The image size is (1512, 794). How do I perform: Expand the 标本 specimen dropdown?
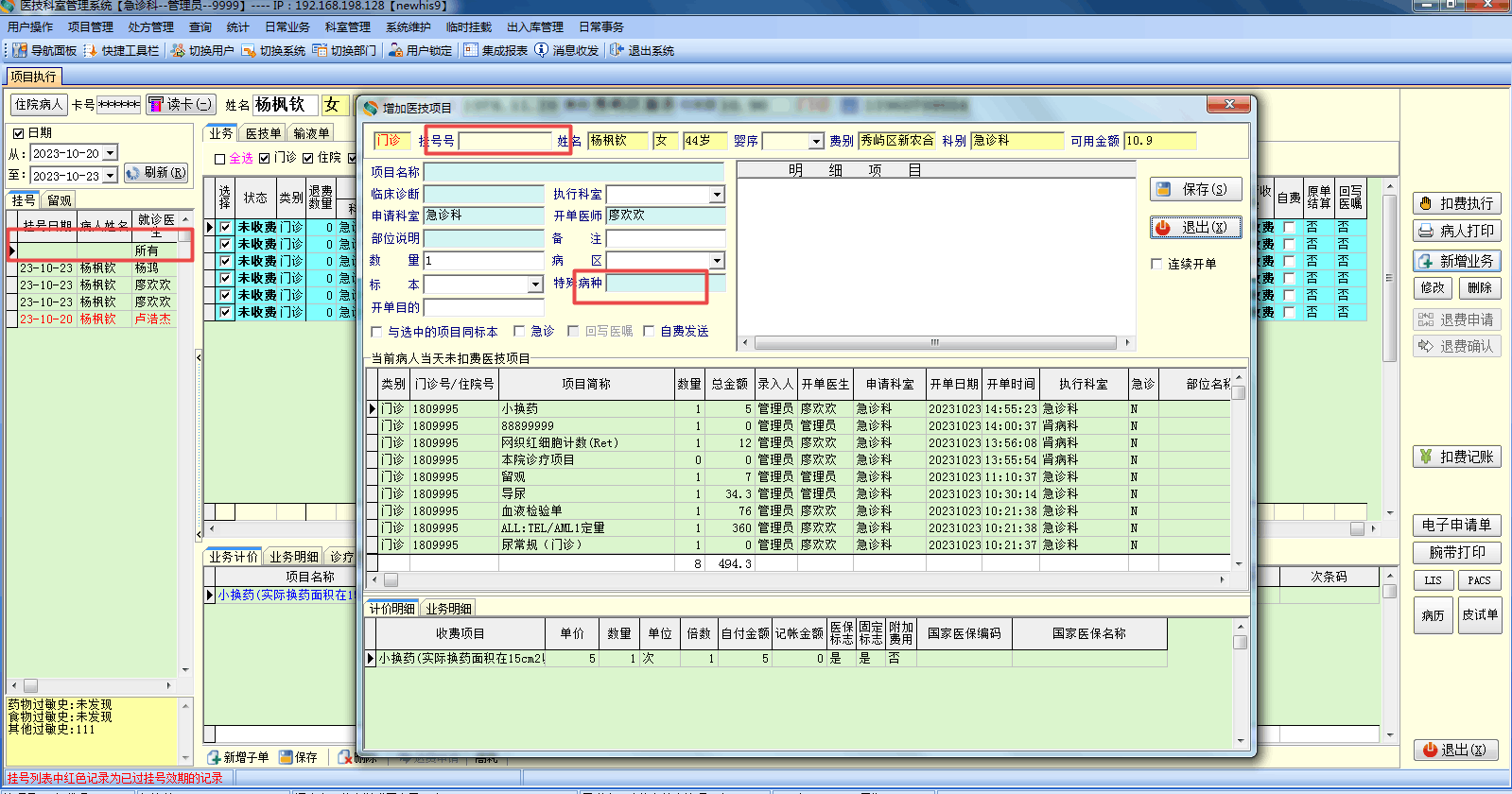(535, 285)
